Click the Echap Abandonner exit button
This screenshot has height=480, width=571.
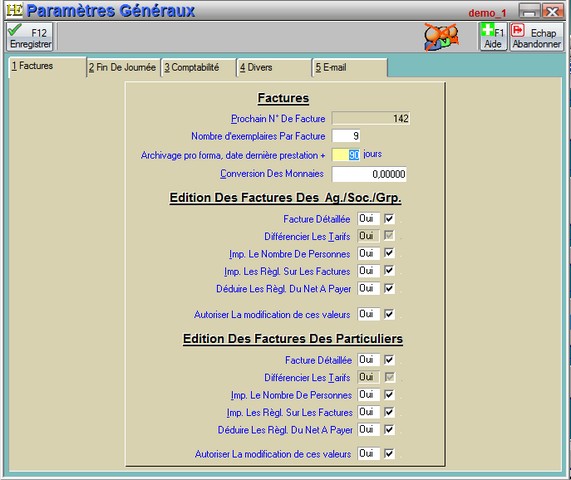tap(536, 36)
